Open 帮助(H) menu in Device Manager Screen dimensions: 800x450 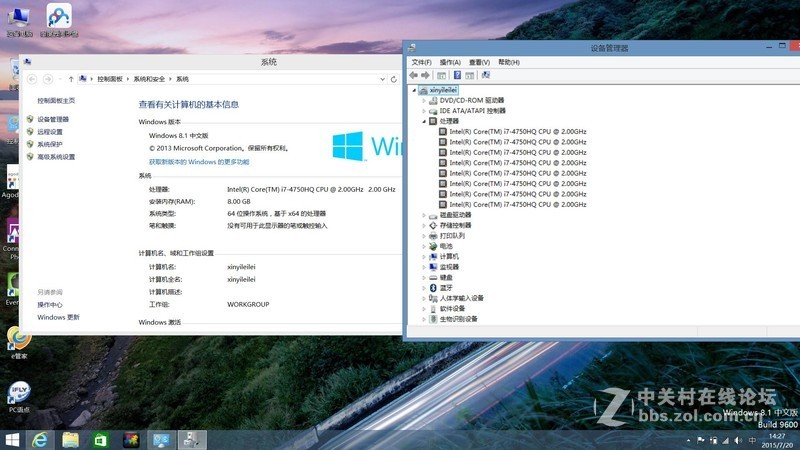coord(509,62)
